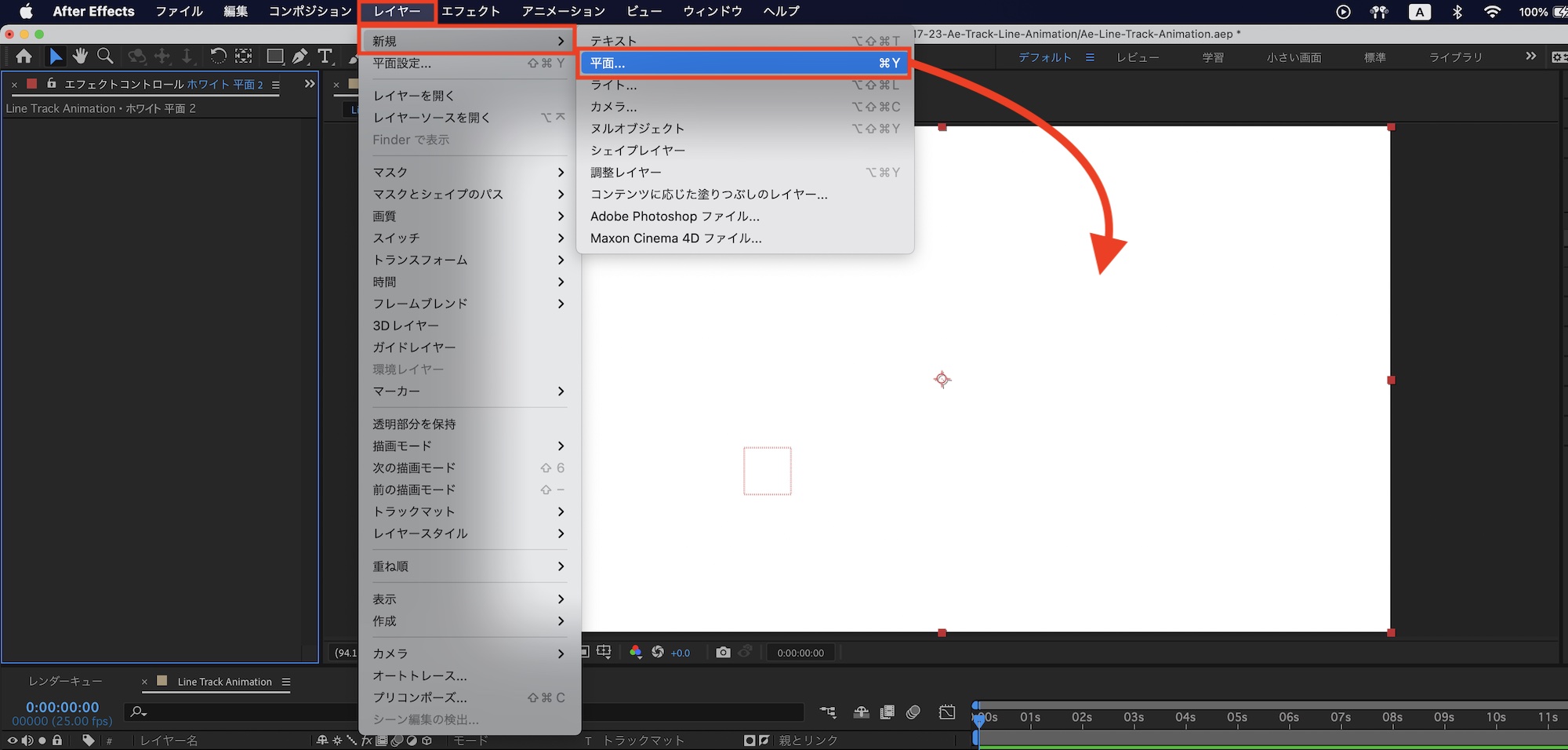The width and height of the screenshot is (1568, 750).
Task: Expand the 新規 submenu arrow
Action: tap(561, 41)
